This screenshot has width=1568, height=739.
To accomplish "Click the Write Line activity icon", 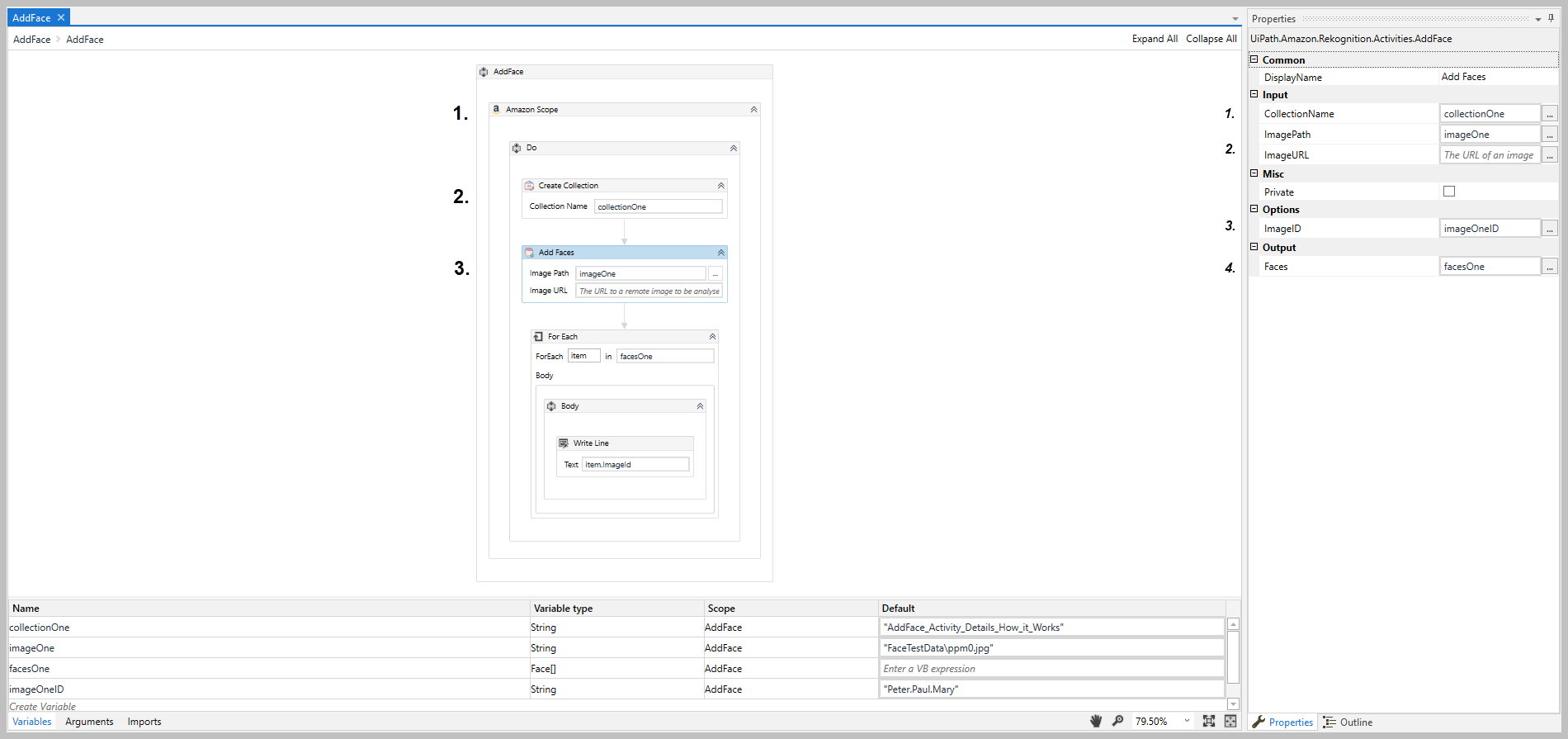I will [564, 443].
